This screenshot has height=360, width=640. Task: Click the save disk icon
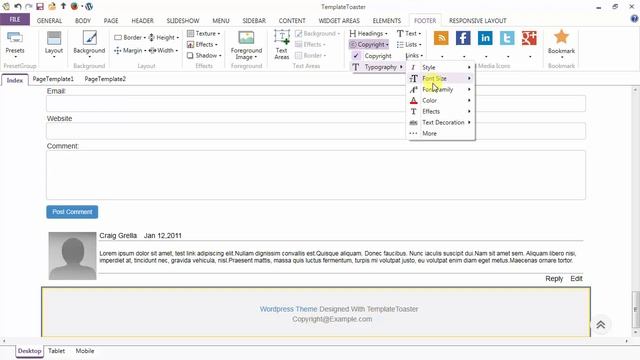40,7
